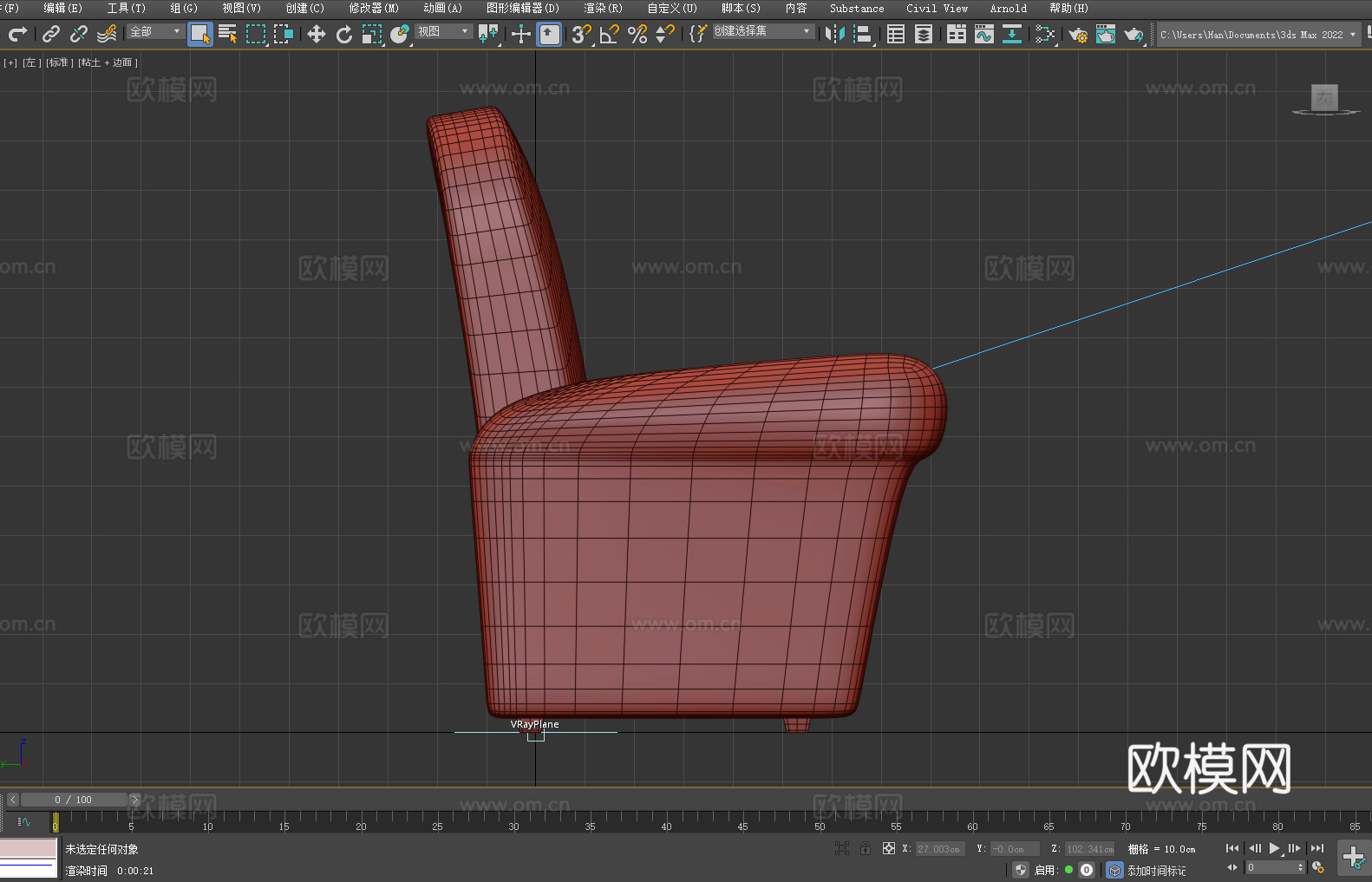The height and width of the screenshot is (882, 1372).
Task: Open the Substance menu
Action: (x=857, y=8)
